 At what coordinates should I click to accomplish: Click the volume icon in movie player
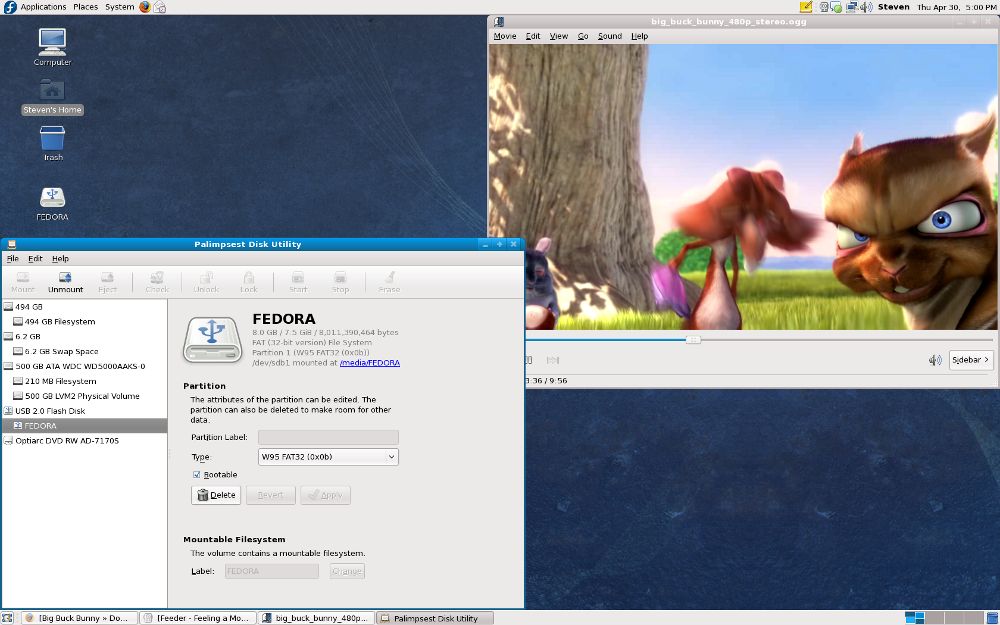click(x=935, y=360)
